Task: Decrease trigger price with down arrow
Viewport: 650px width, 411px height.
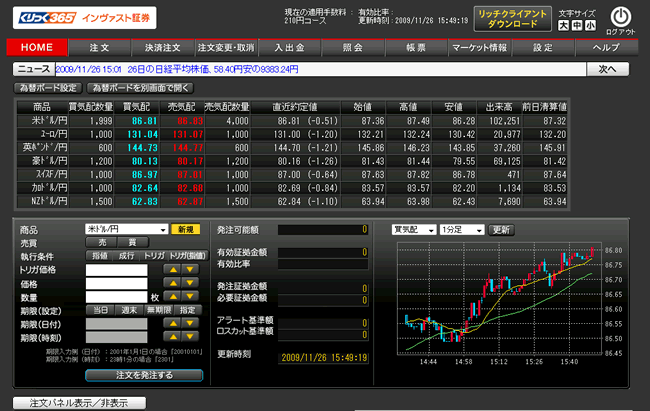Action: (x=190, y=270)
